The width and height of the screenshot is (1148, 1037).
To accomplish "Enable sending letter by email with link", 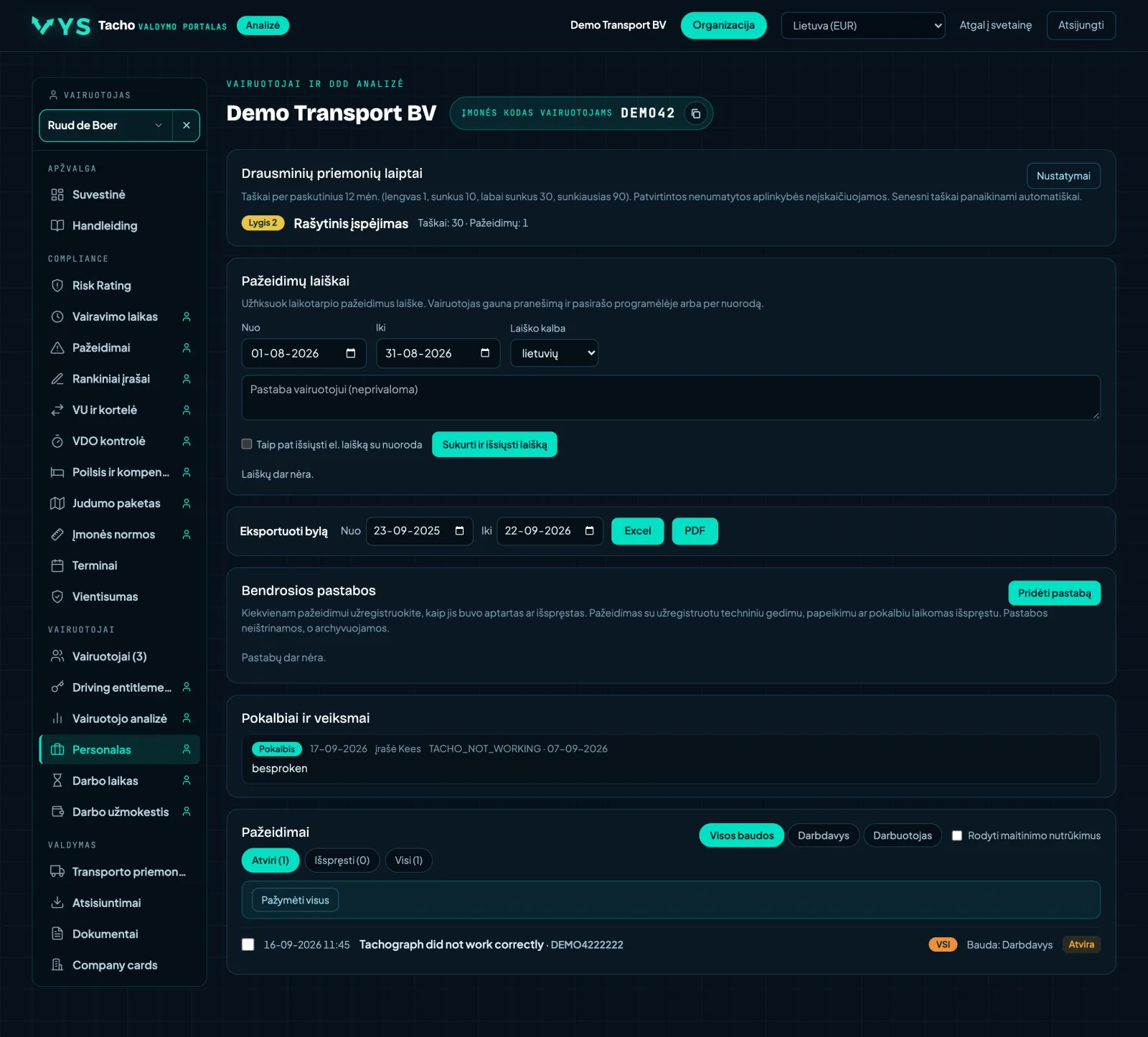I will point(247,444).
